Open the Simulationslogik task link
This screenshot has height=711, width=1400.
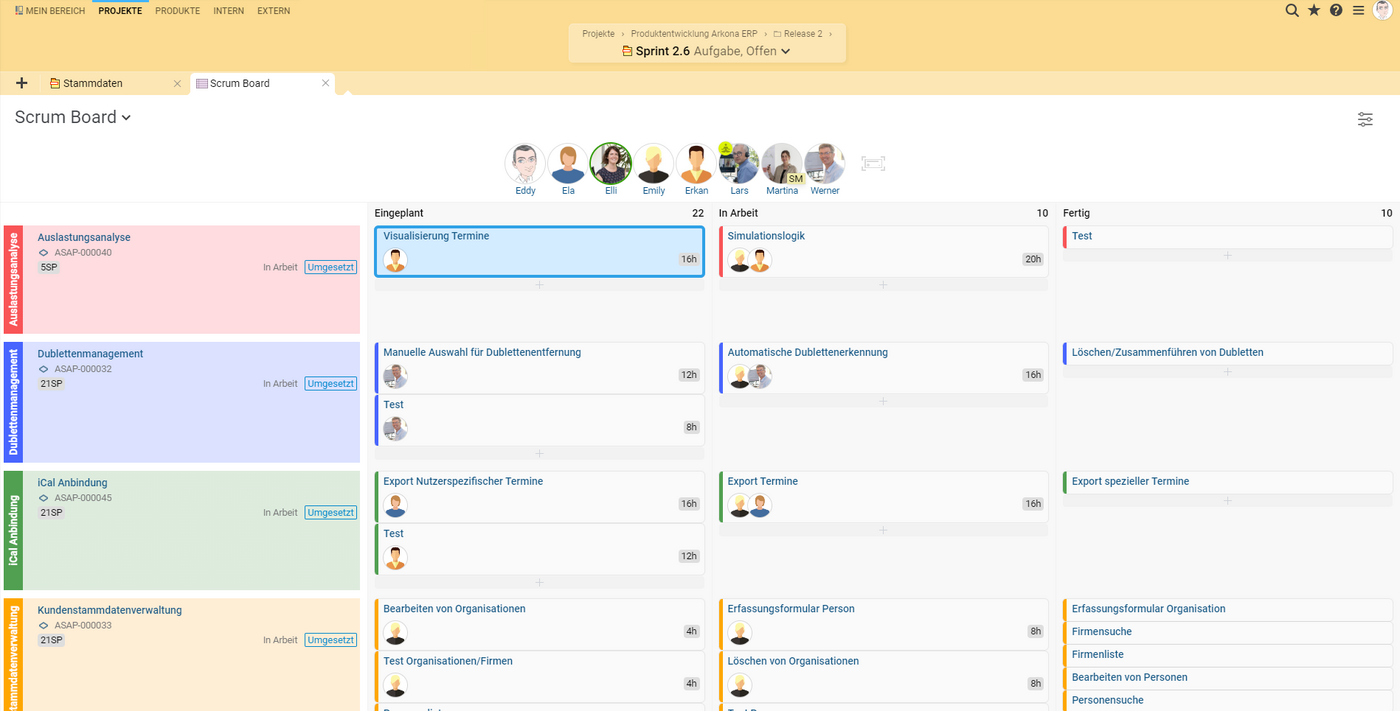click(x=766, y=236)
